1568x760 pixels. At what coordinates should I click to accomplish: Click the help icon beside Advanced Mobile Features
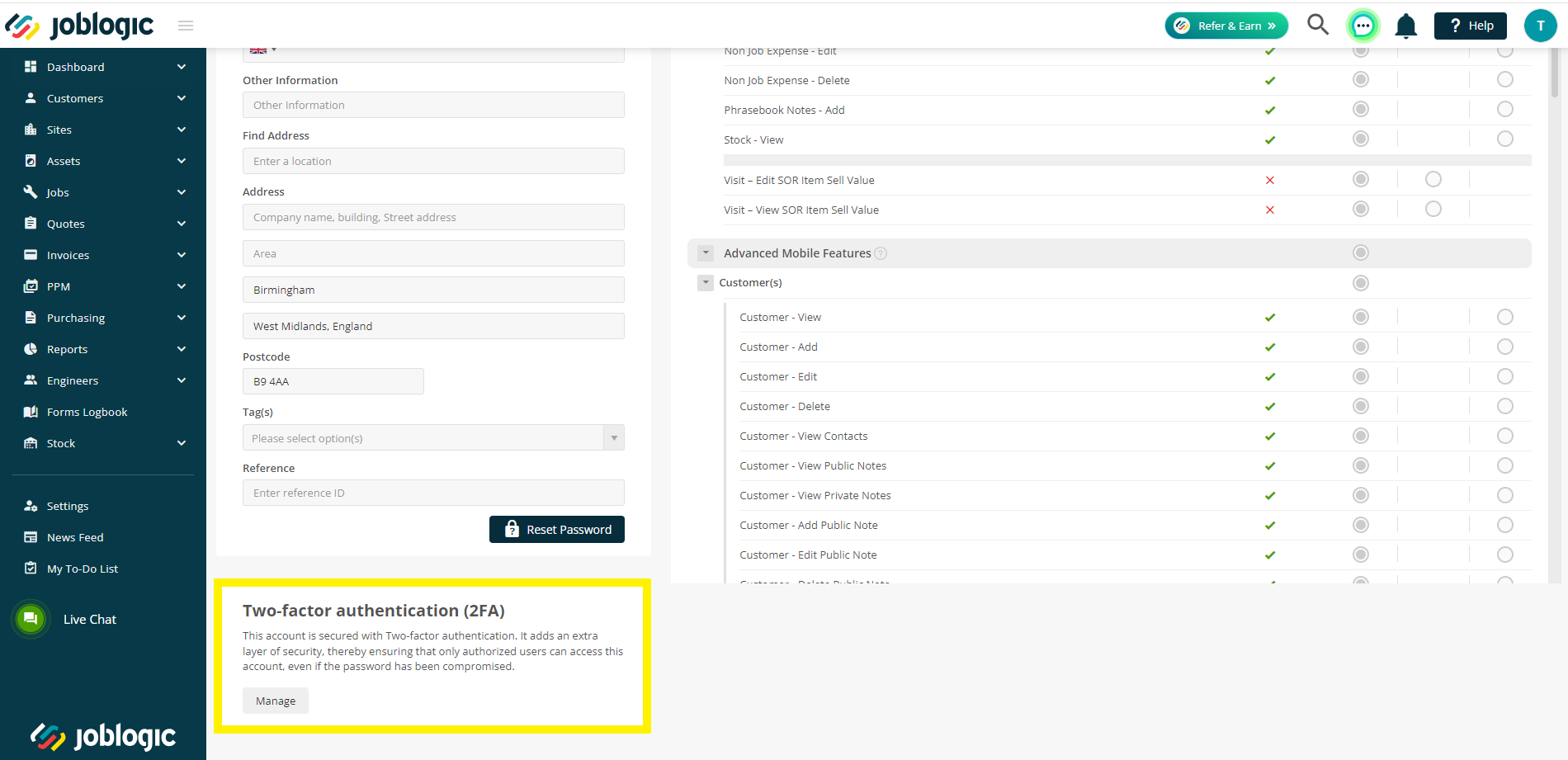click(881, 253)
